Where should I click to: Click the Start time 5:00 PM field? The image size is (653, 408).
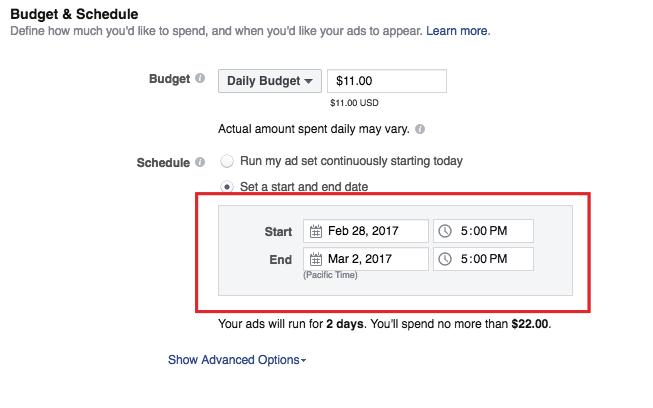(492, 231)
